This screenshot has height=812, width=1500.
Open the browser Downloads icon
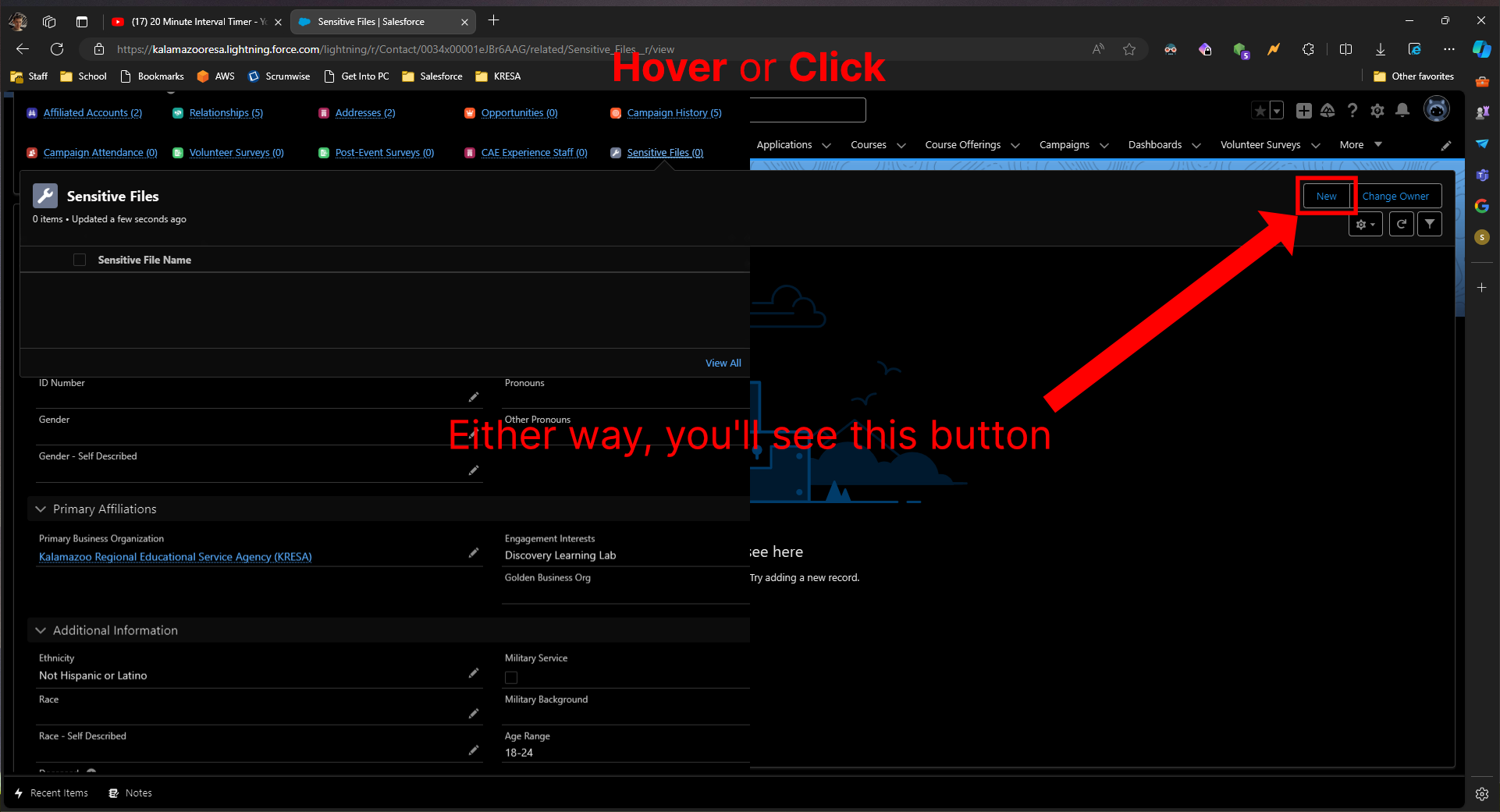pyautogui.click(x=1381, y=49)
